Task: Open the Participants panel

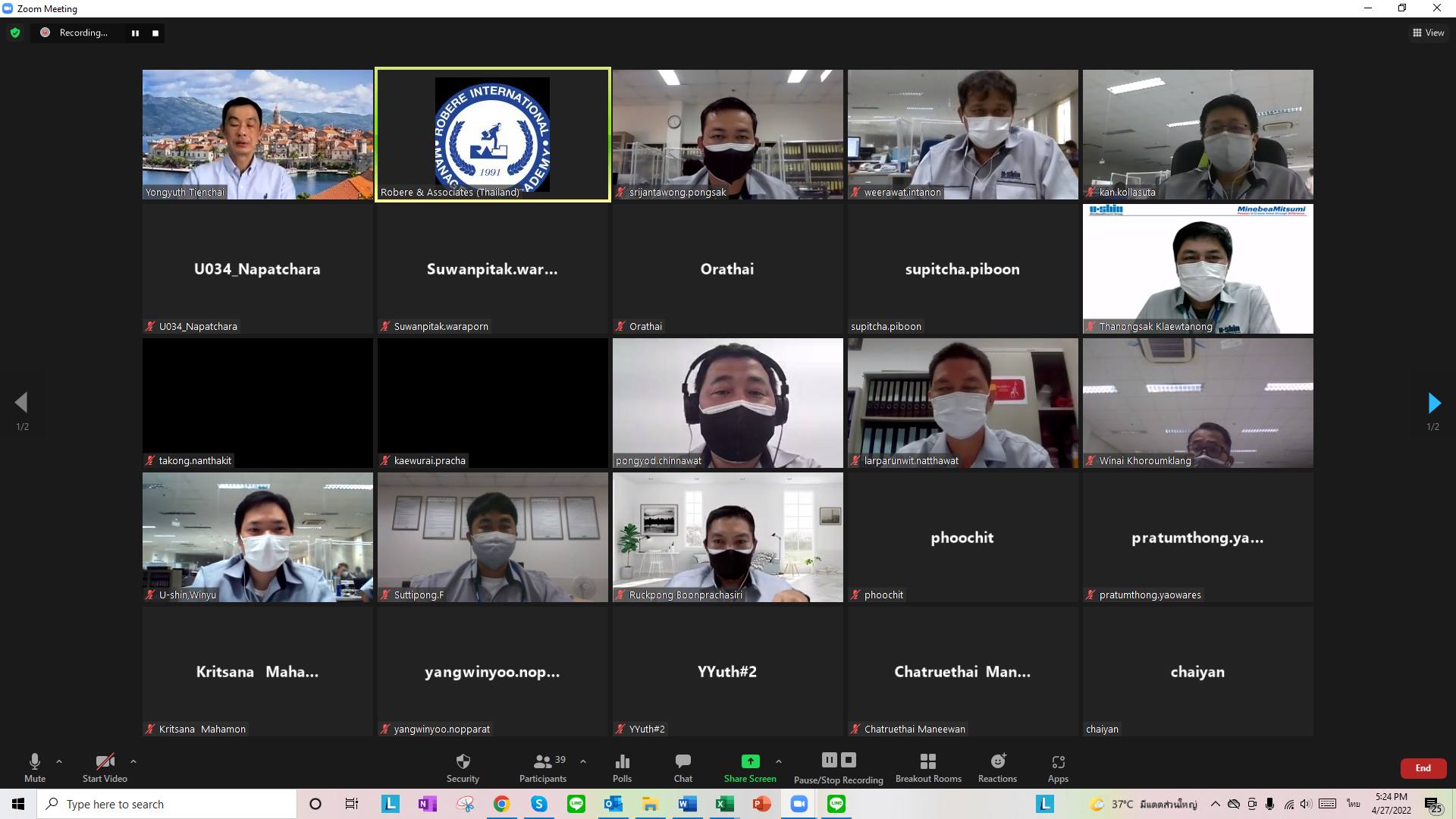Action: click(543, 768)
